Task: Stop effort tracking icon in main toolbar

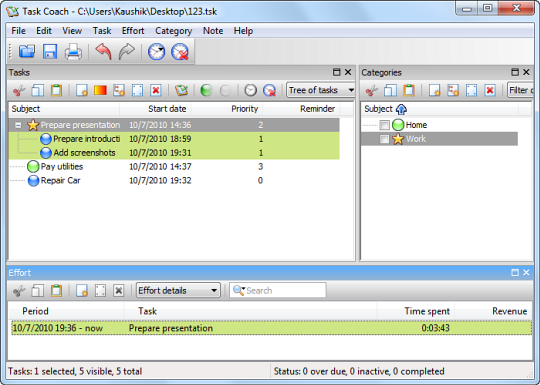Action: click(180, 52)
